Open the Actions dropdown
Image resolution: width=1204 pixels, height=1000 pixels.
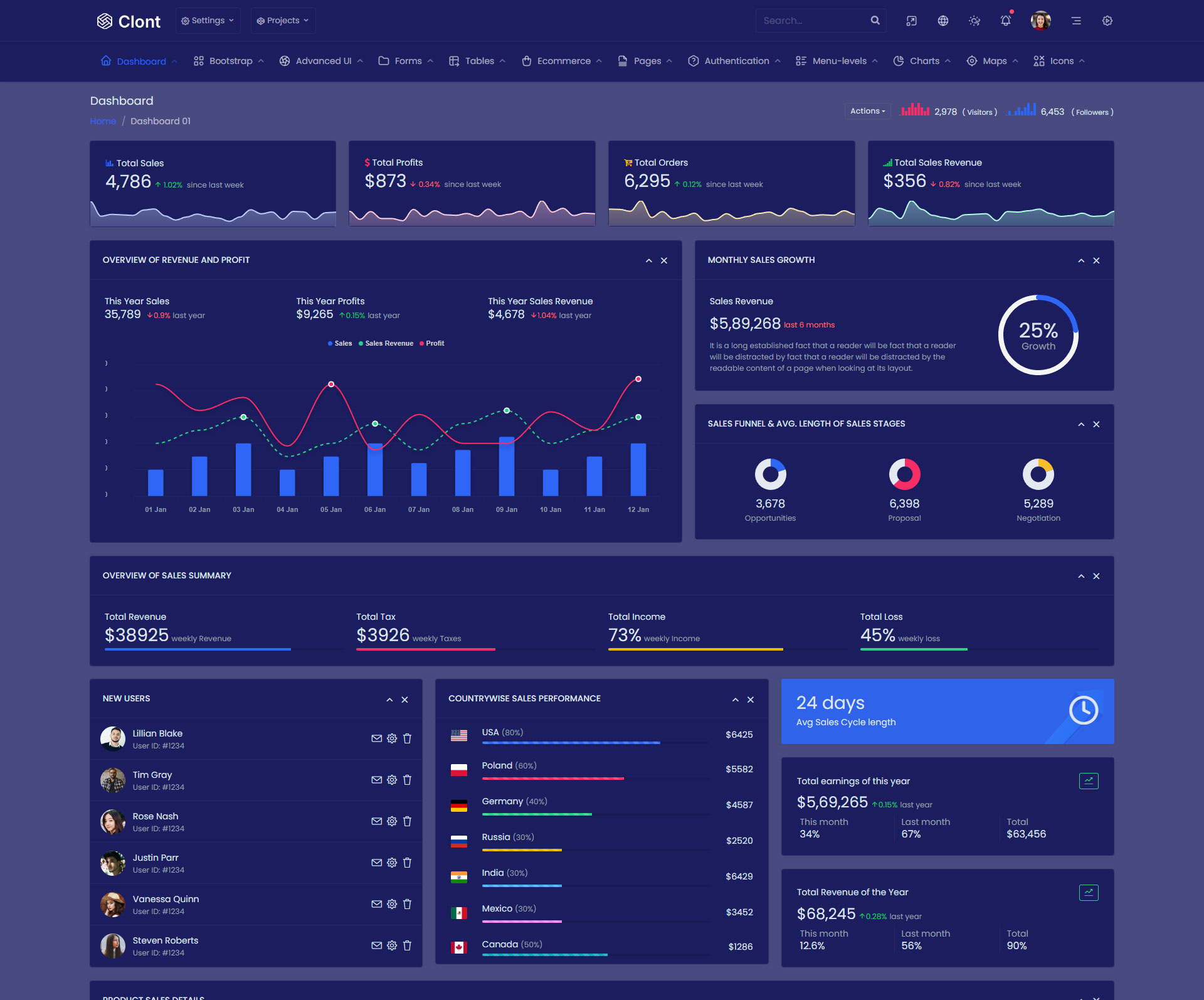pyautogui.click(x=867, y=111)
